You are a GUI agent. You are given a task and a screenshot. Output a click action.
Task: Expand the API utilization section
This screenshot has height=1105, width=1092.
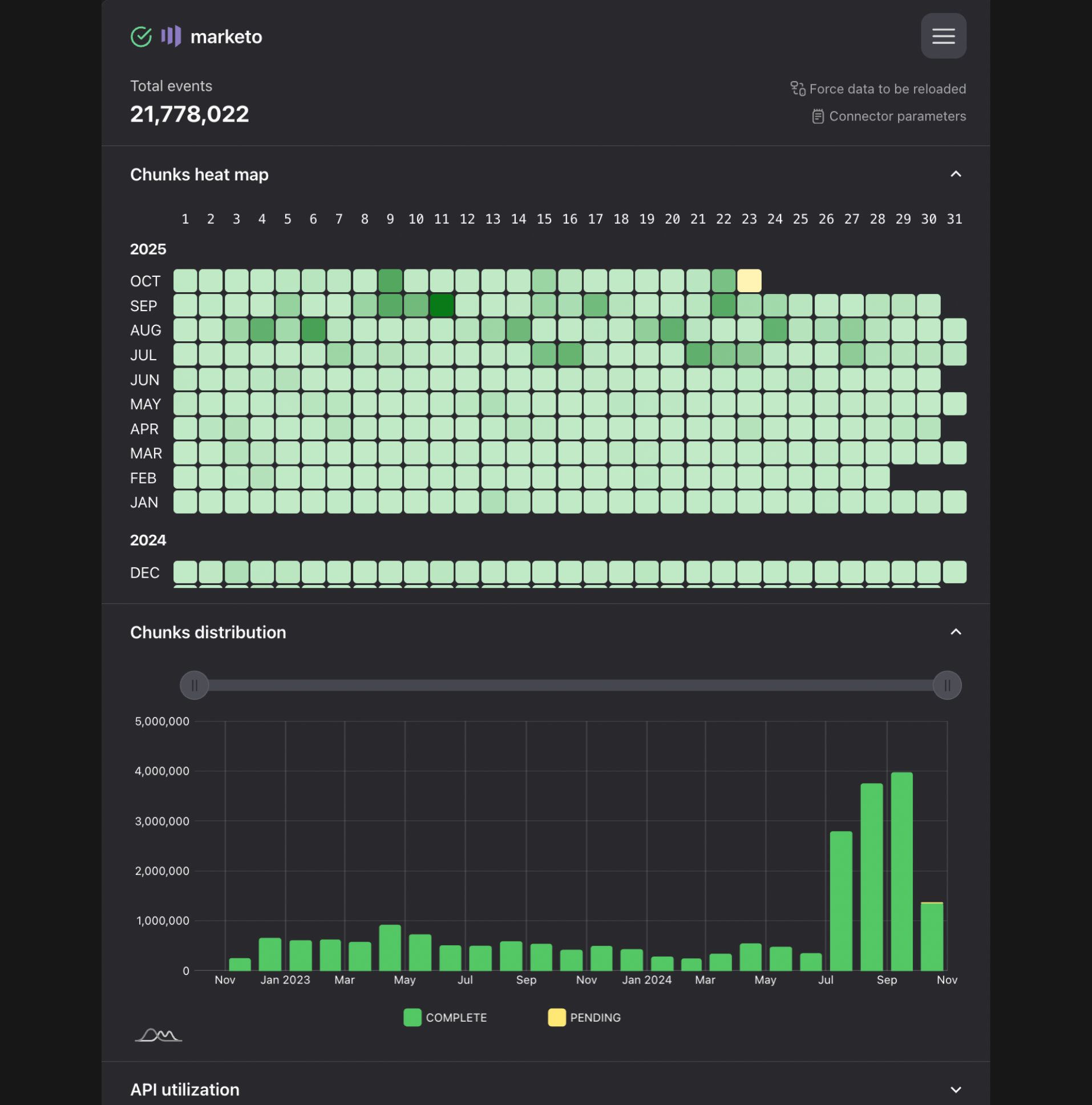click(x=955, y=1090)
